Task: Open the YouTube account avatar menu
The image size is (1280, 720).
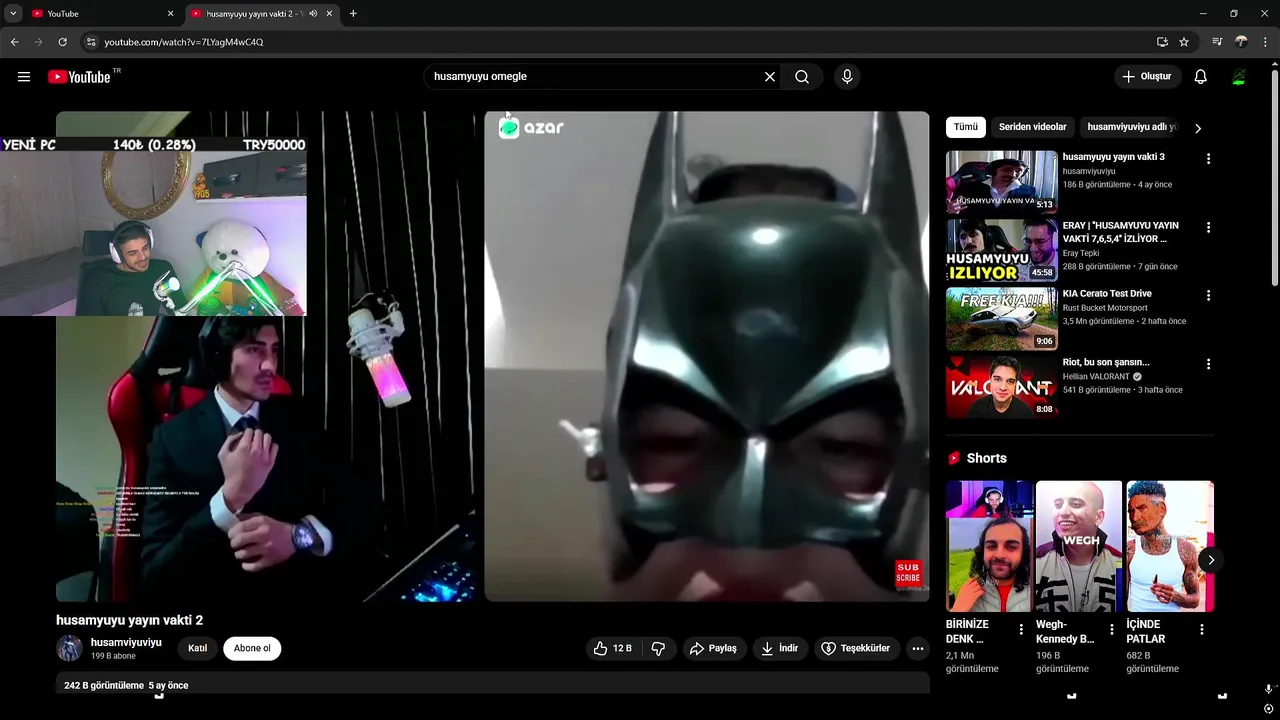Action: (x=1239, y=77)
